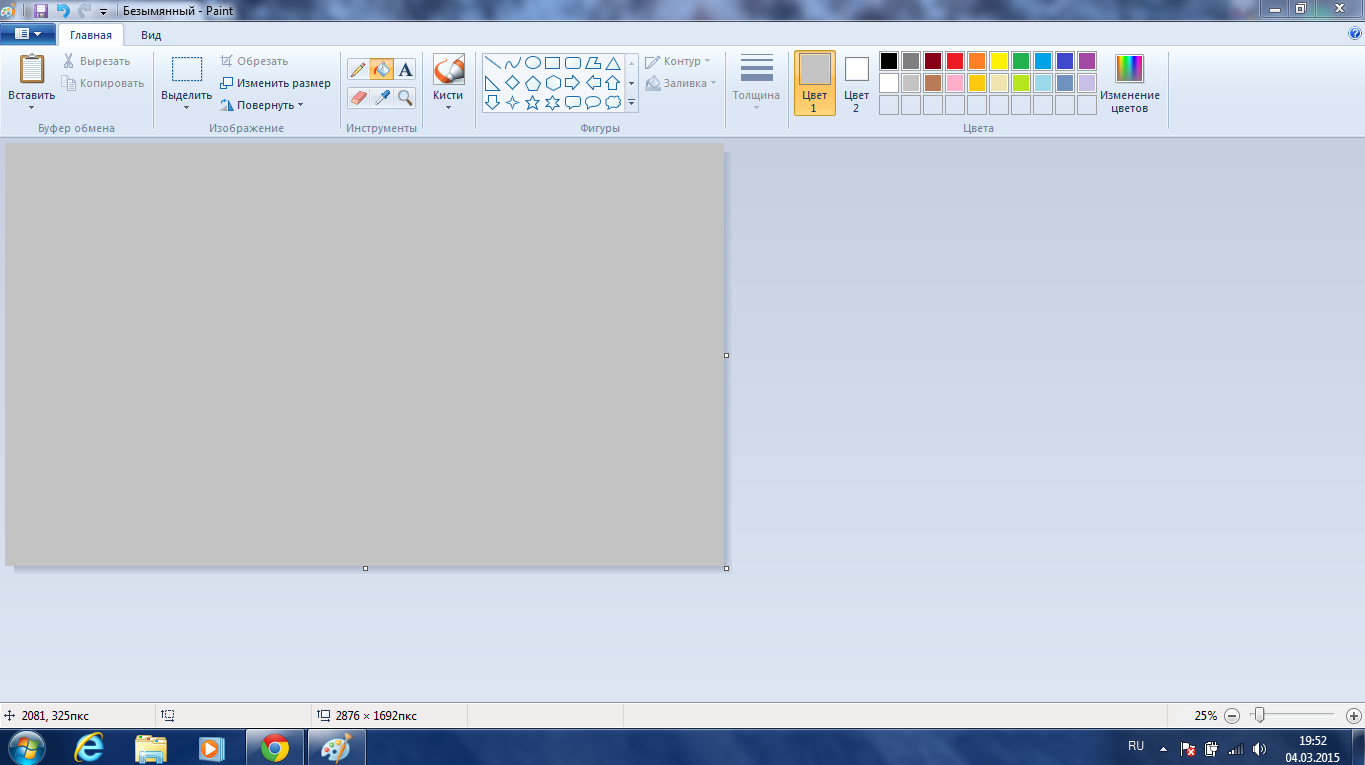The height and width of the screenshot is (765, 1365).
Task: Open the Windows Start menu
Action: tap(27, 748)
